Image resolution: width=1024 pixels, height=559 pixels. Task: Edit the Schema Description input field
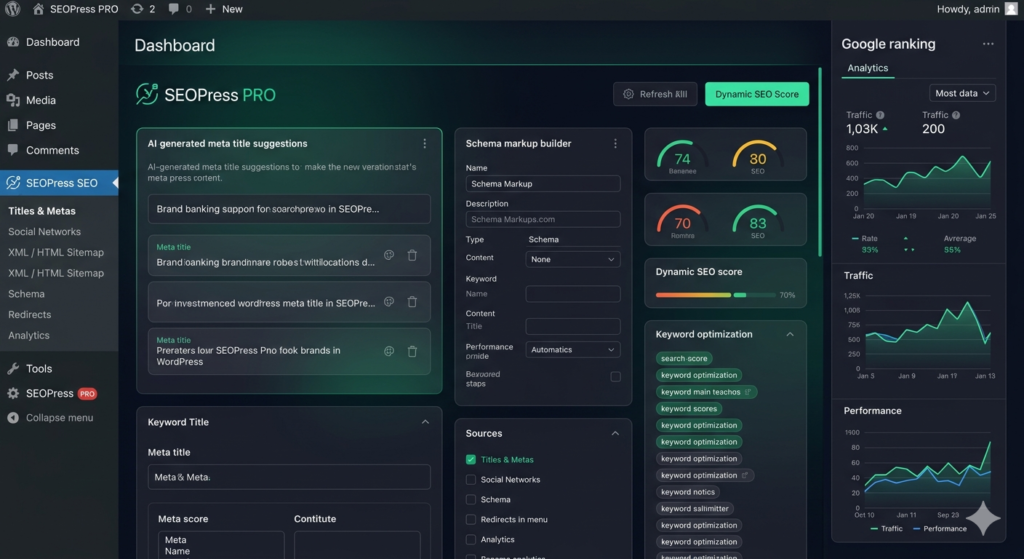pyautogui.click(x=543, y=219)
